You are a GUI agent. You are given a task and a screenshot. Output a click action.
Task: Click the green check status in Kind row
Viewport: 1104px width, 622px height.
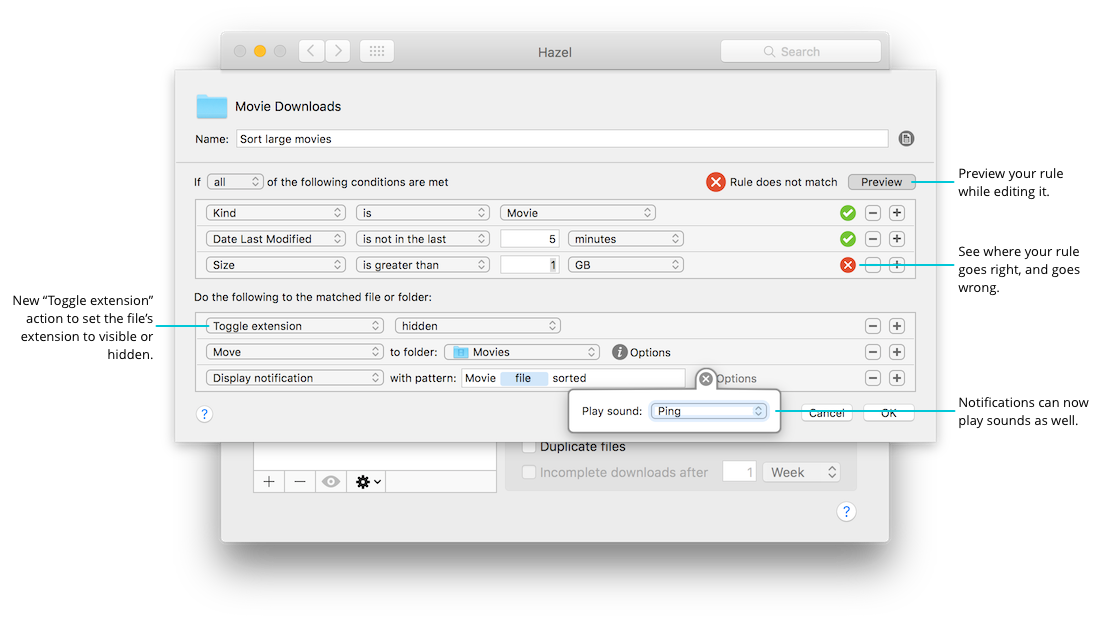click(848, 213)
